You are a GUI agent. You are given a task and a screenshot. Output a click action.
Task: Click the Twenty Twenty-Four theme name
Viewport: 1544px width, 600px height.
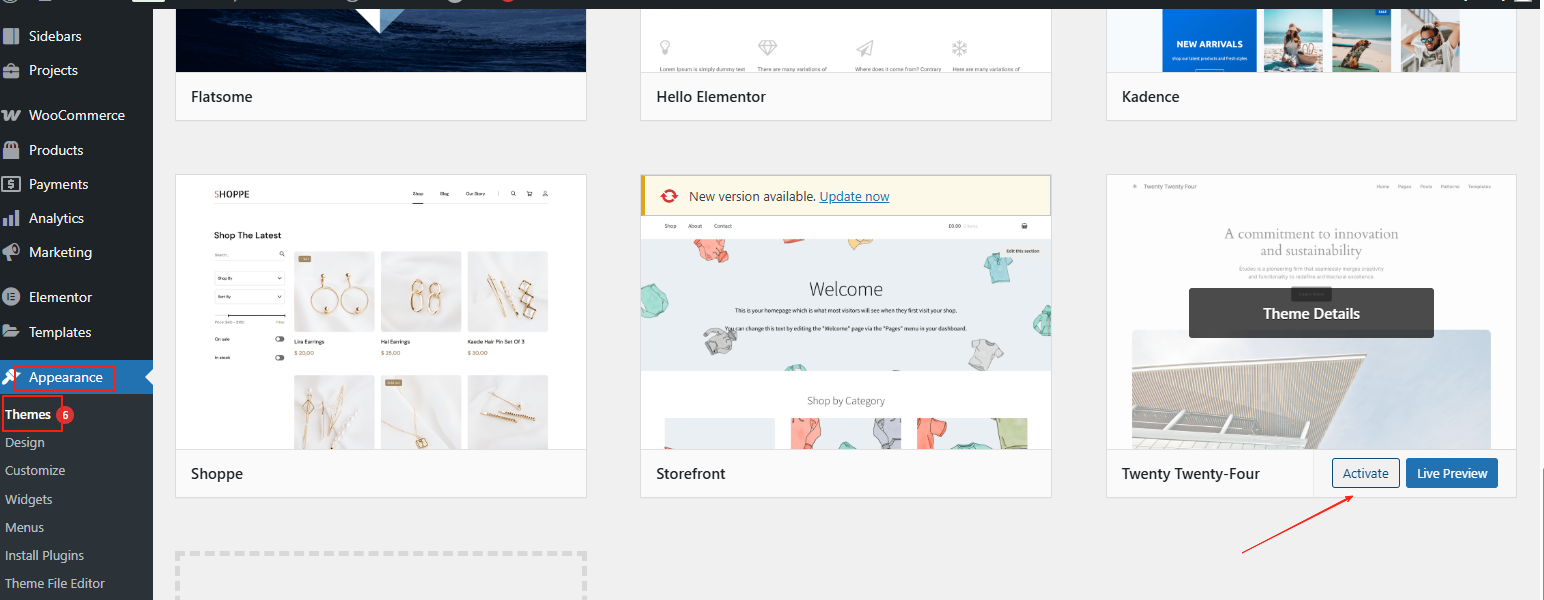tap(1190, 473)
